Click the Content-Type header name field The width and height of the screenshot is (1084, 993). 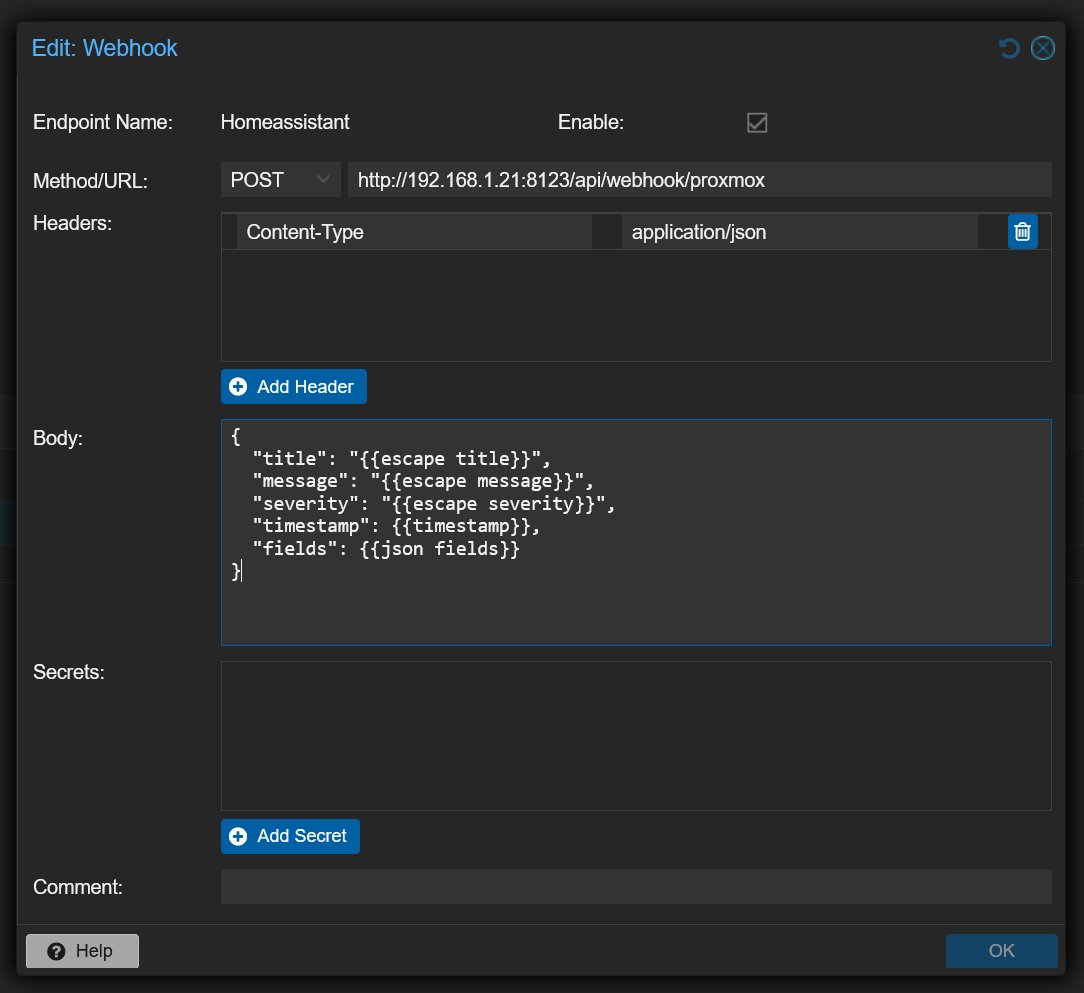(x=414, y=232)
